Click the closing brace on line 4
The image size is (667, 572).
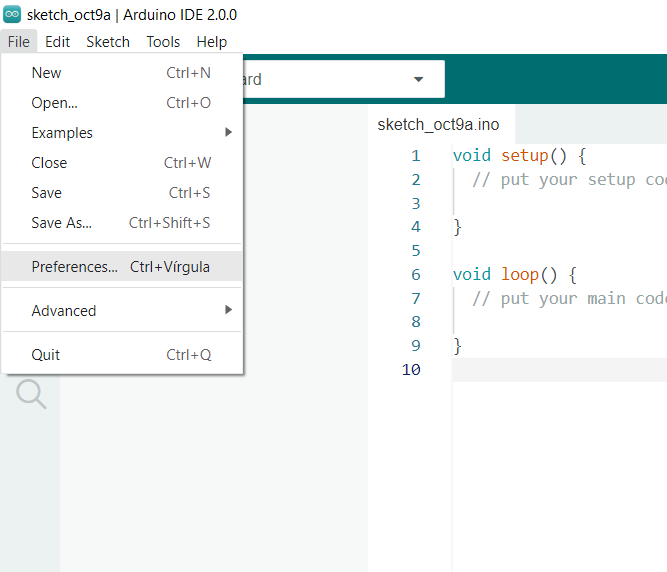(457, 227)
